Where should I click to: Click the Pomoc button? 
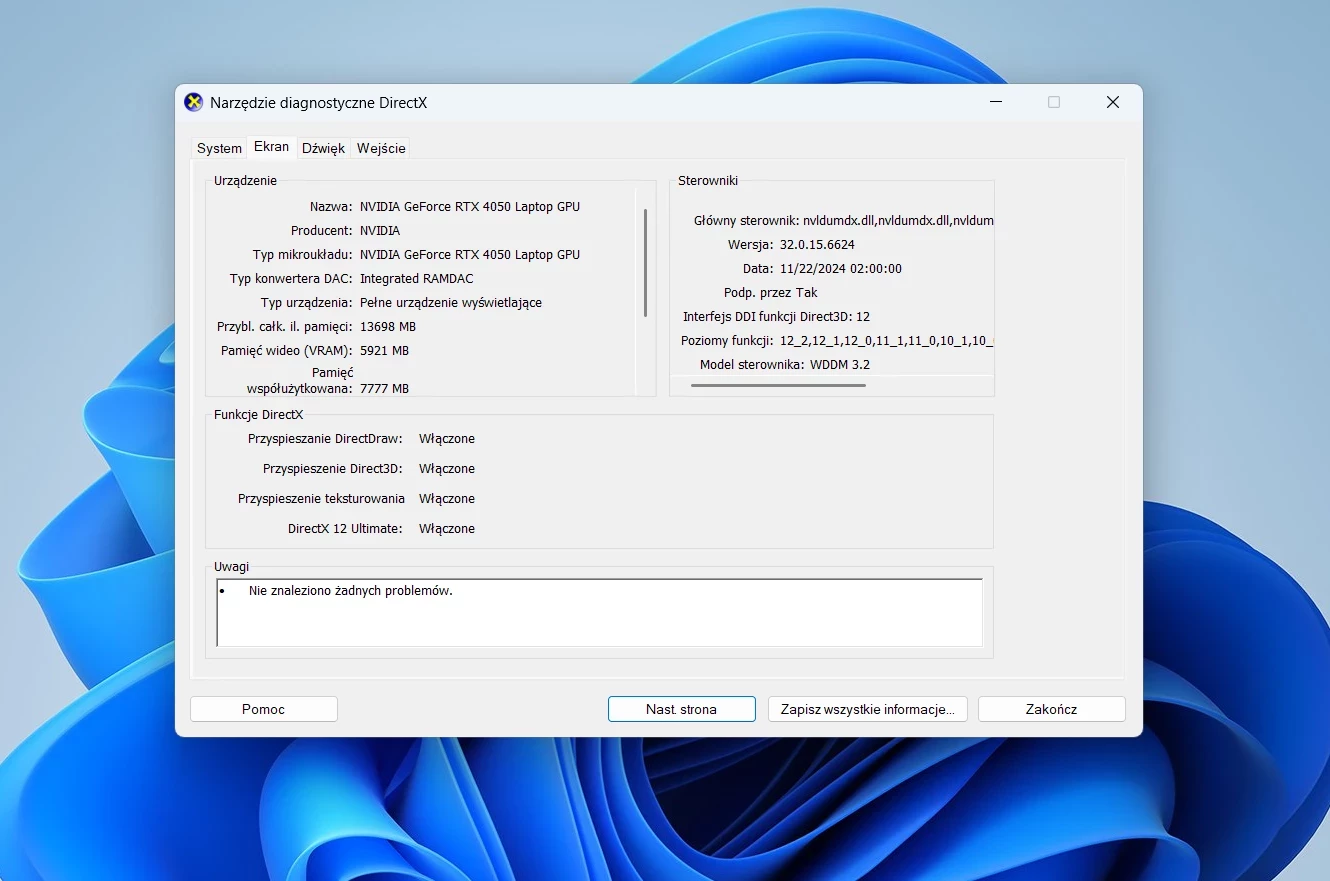tap(264, 709)
